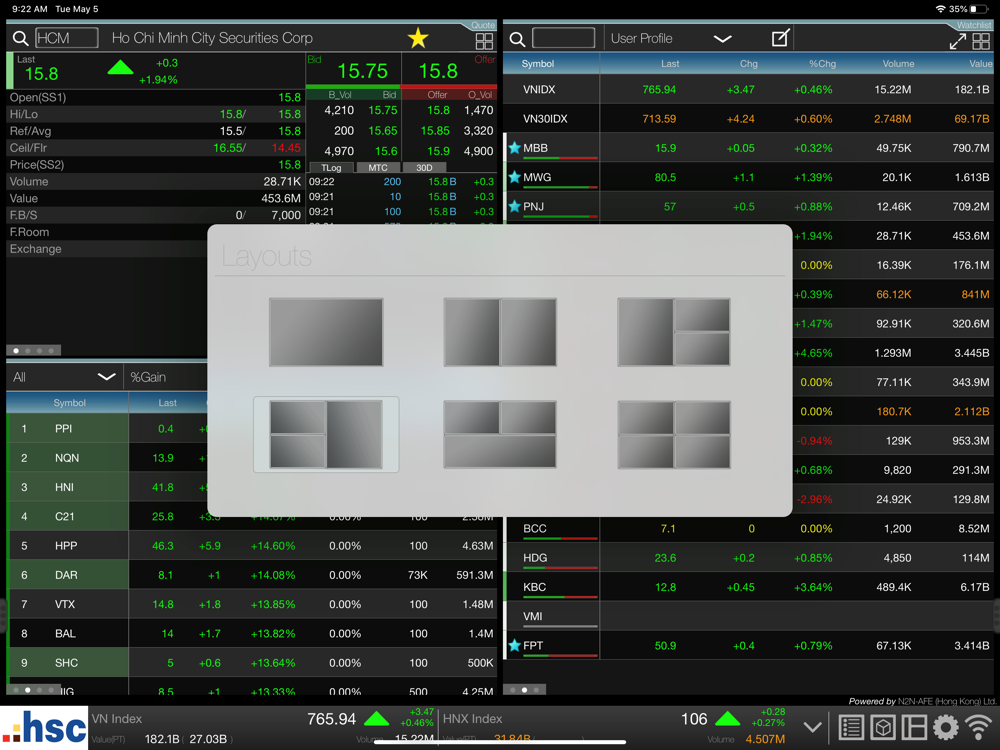Open the All filter dropdown

(x=64, y=377)
